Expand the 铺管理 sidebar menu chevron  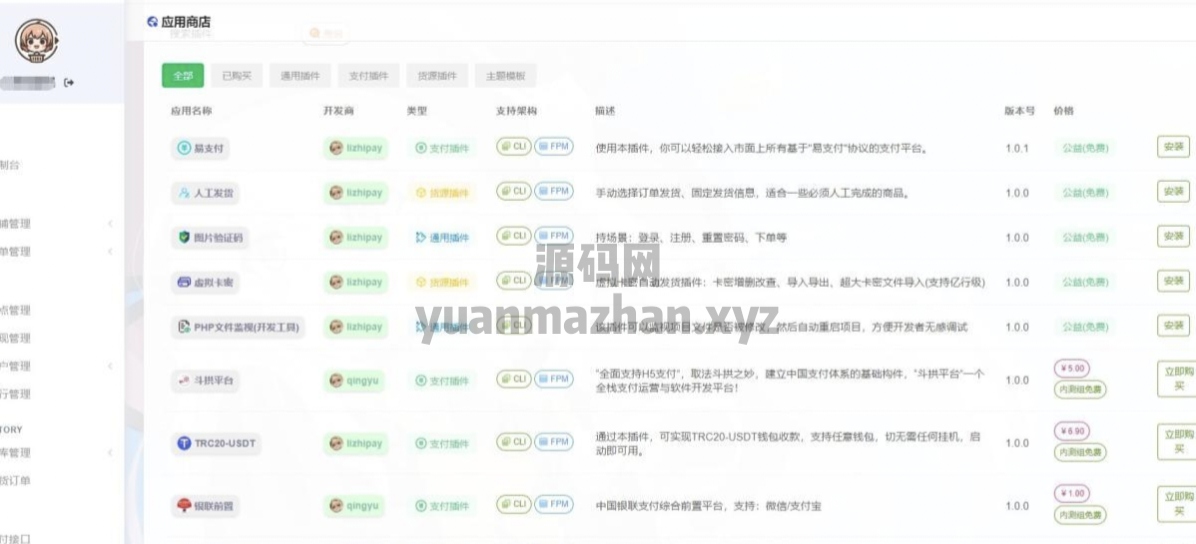click(110, 224)
